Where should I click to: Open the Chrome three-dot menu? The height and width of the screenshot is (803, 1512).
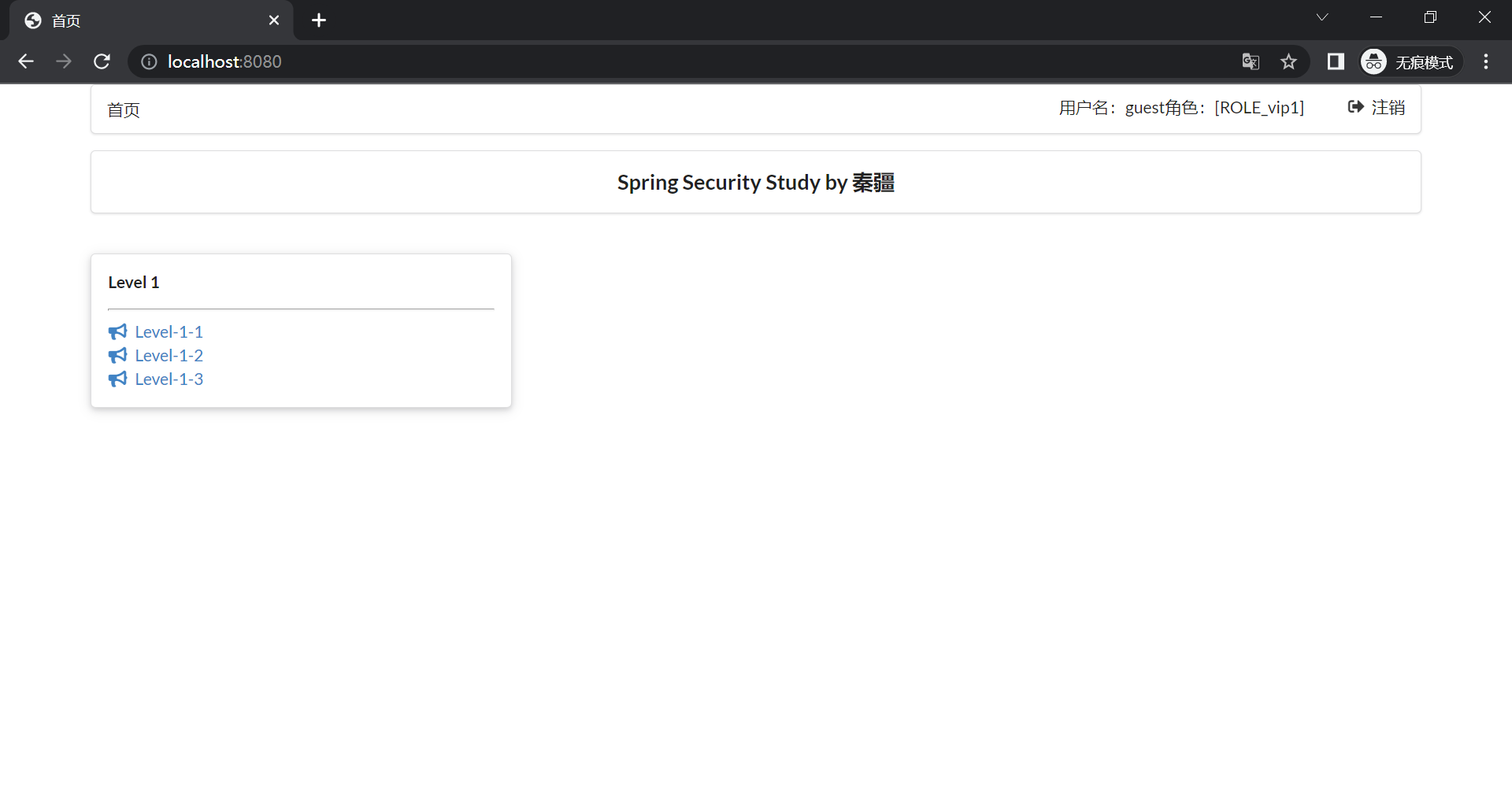[x=1486, y=61]
